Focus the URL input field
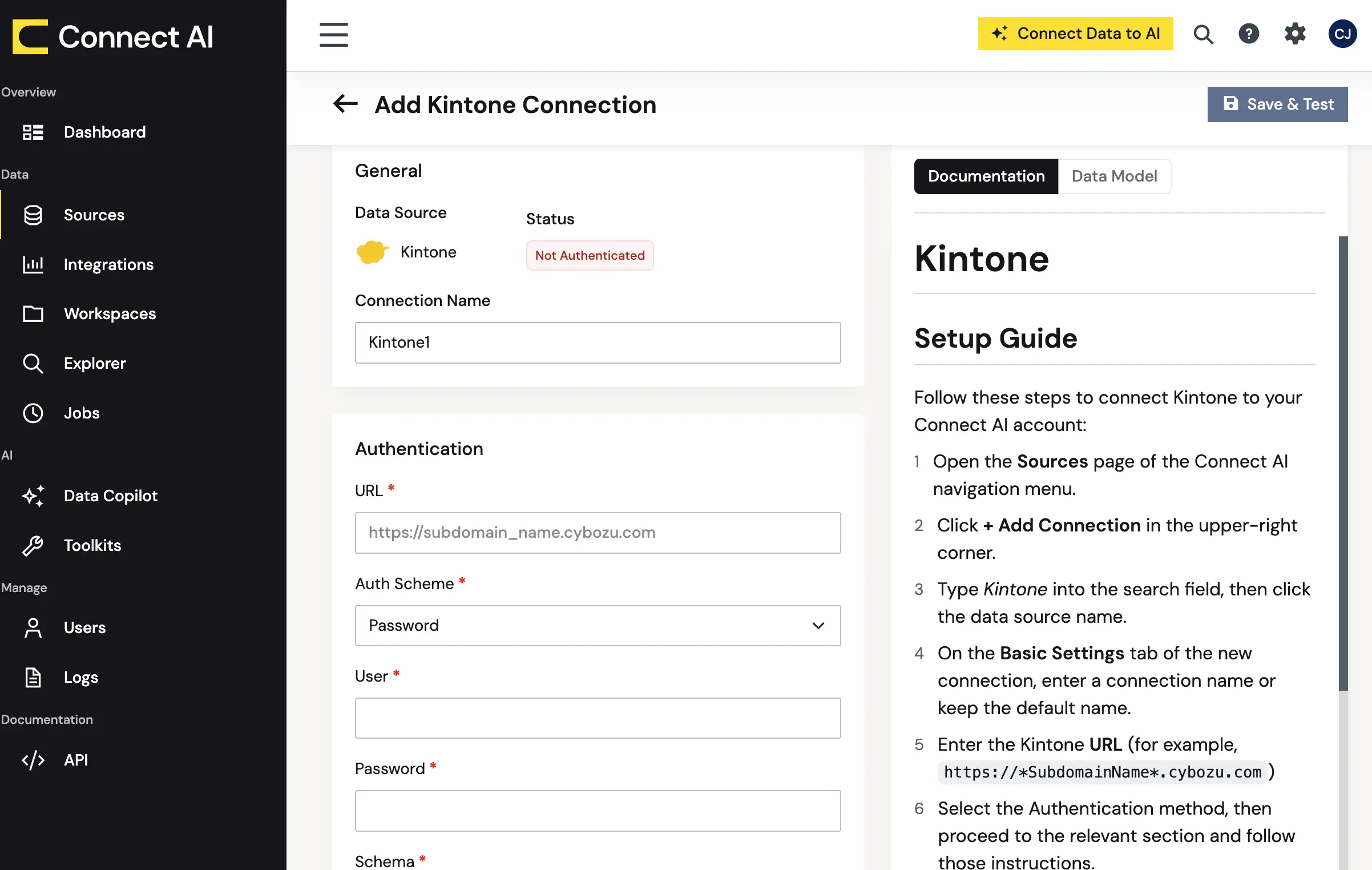The width and height of the screenshot is (1372, 870). pyautogui.click(x=598, y=533)
